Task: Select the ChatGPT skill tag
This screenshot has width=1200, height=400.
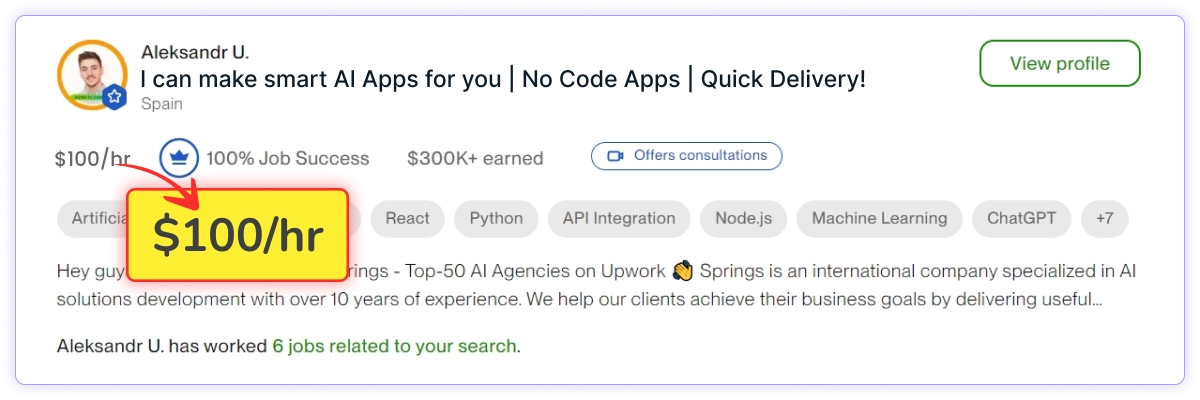Action: 1021,218
